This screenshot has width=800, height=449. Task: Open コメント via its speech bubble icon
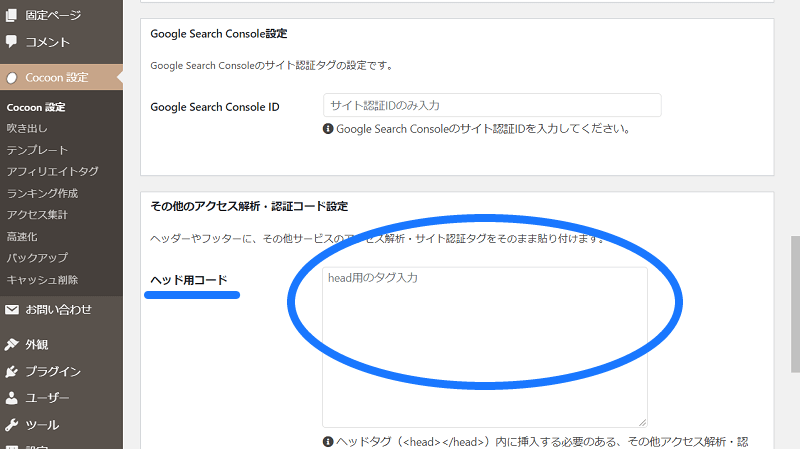pyautogui.click(x=11, y=42)
